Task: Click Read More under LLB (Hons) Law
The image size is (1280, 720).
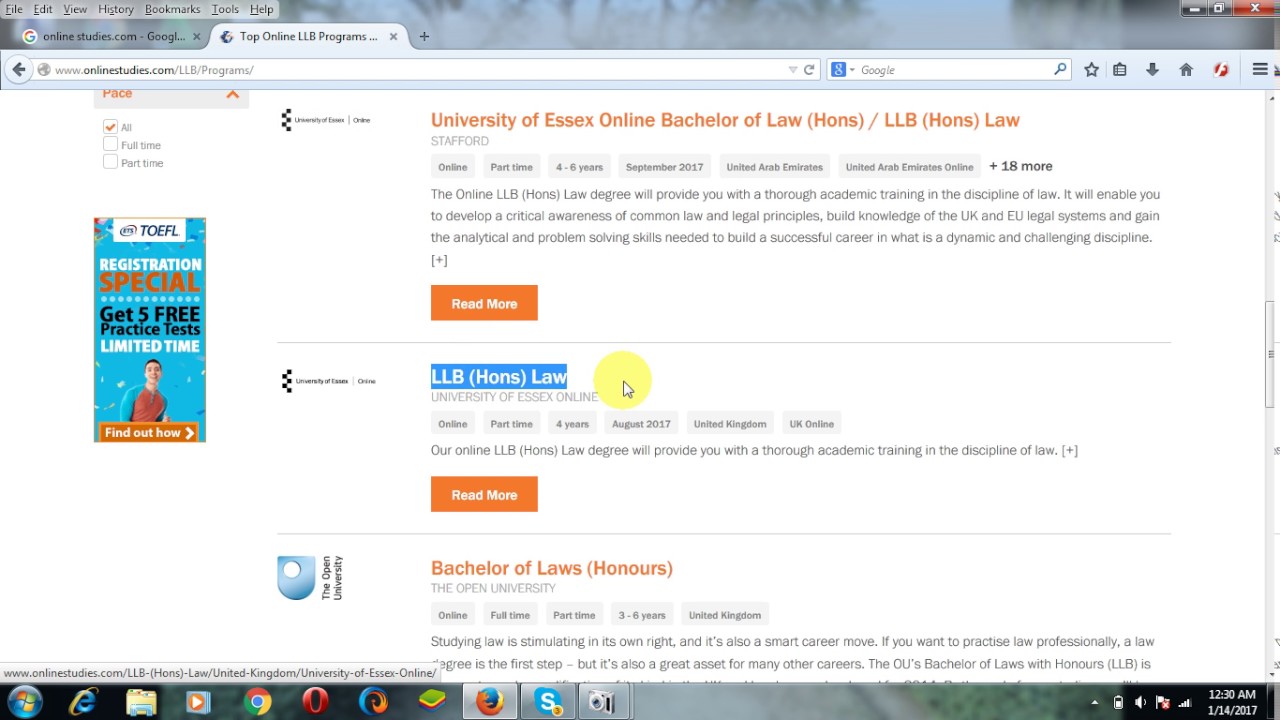Action: 484,494
